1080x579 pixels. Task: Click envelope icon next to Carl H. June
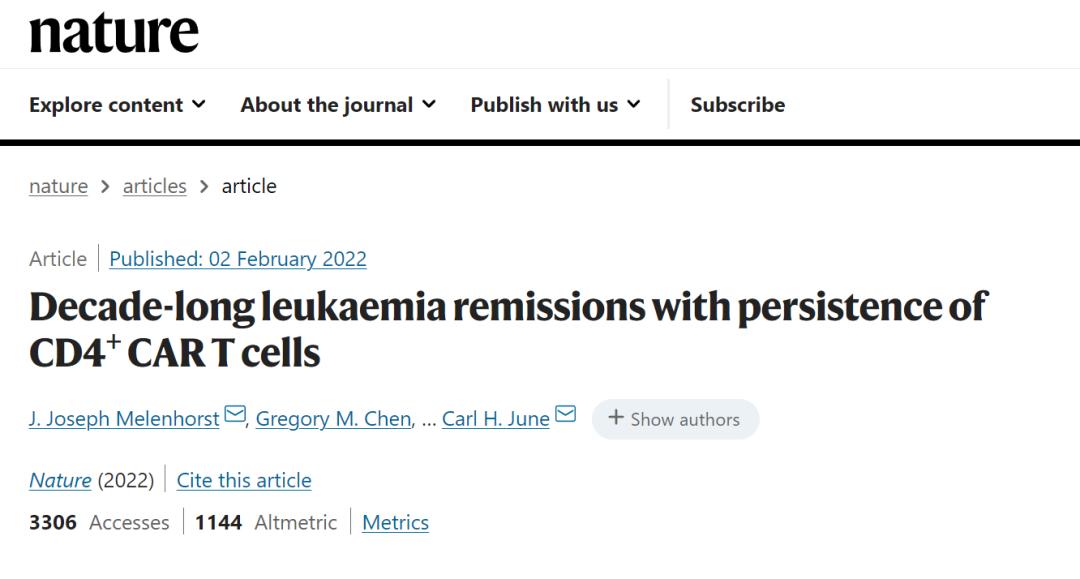[565, 414]
